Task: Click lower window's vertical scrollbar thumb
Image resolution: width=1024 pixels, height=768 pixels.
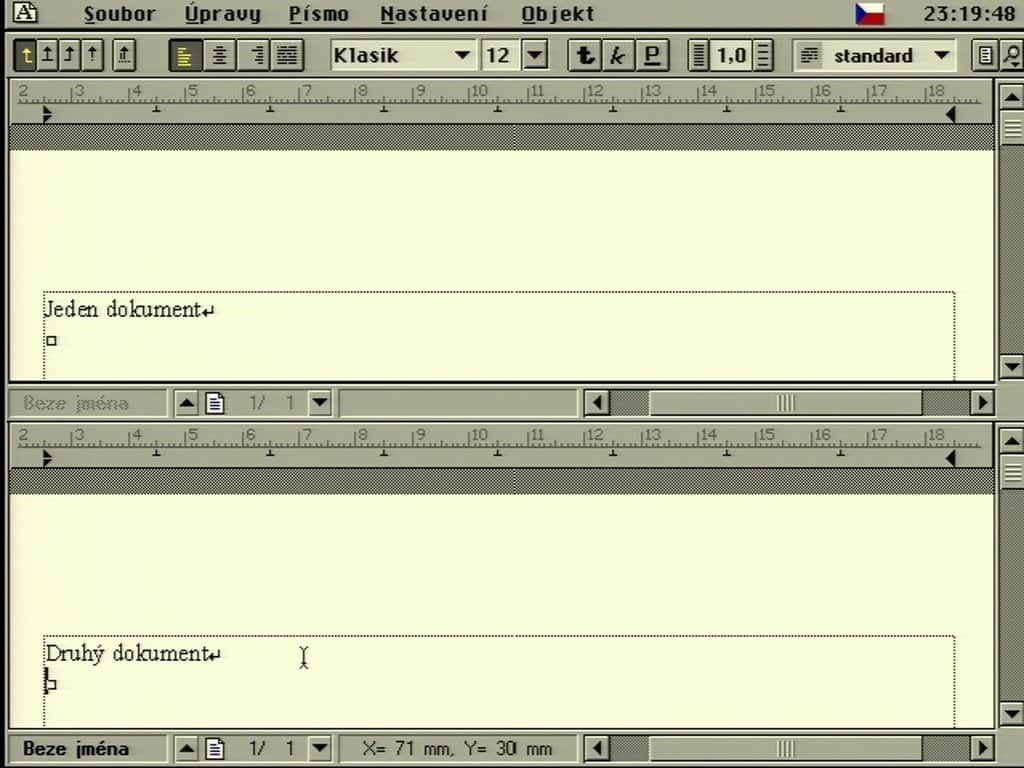Action: 1011,472
